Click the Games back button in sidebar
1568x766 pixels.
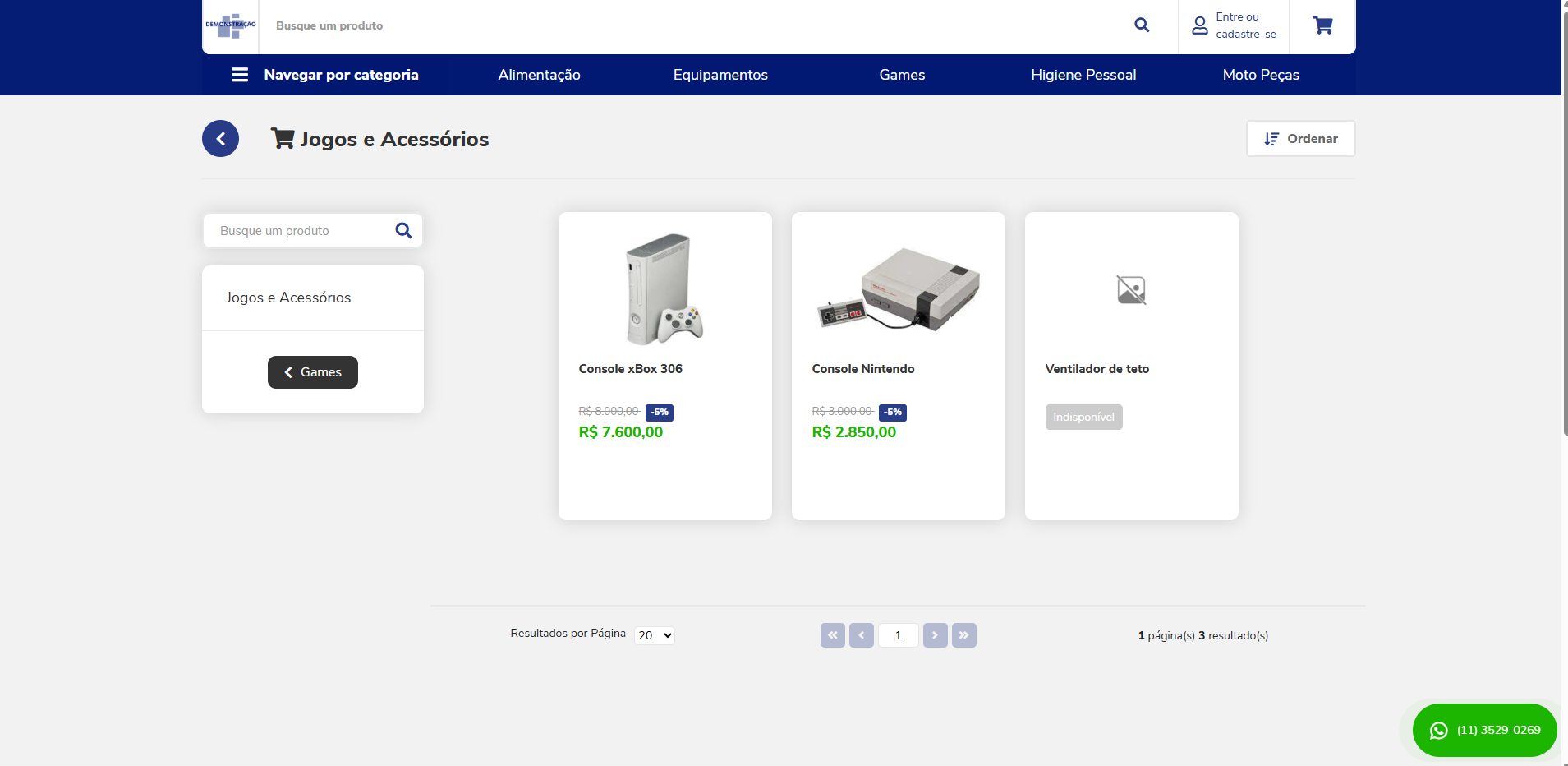(313, 372)
